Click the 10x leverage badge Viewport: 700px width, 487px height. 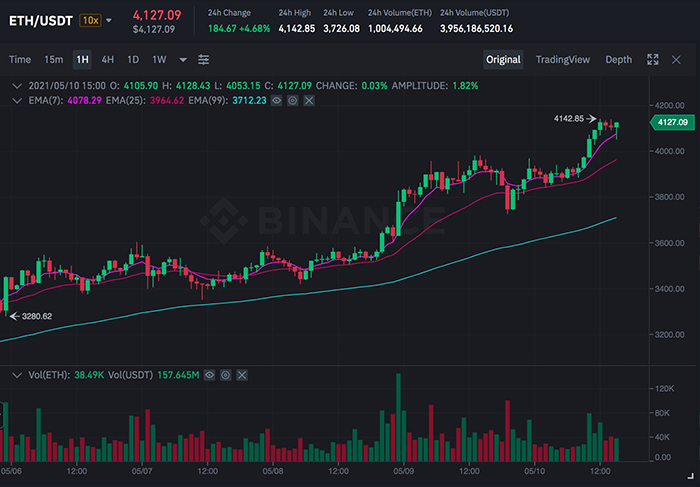90,20
